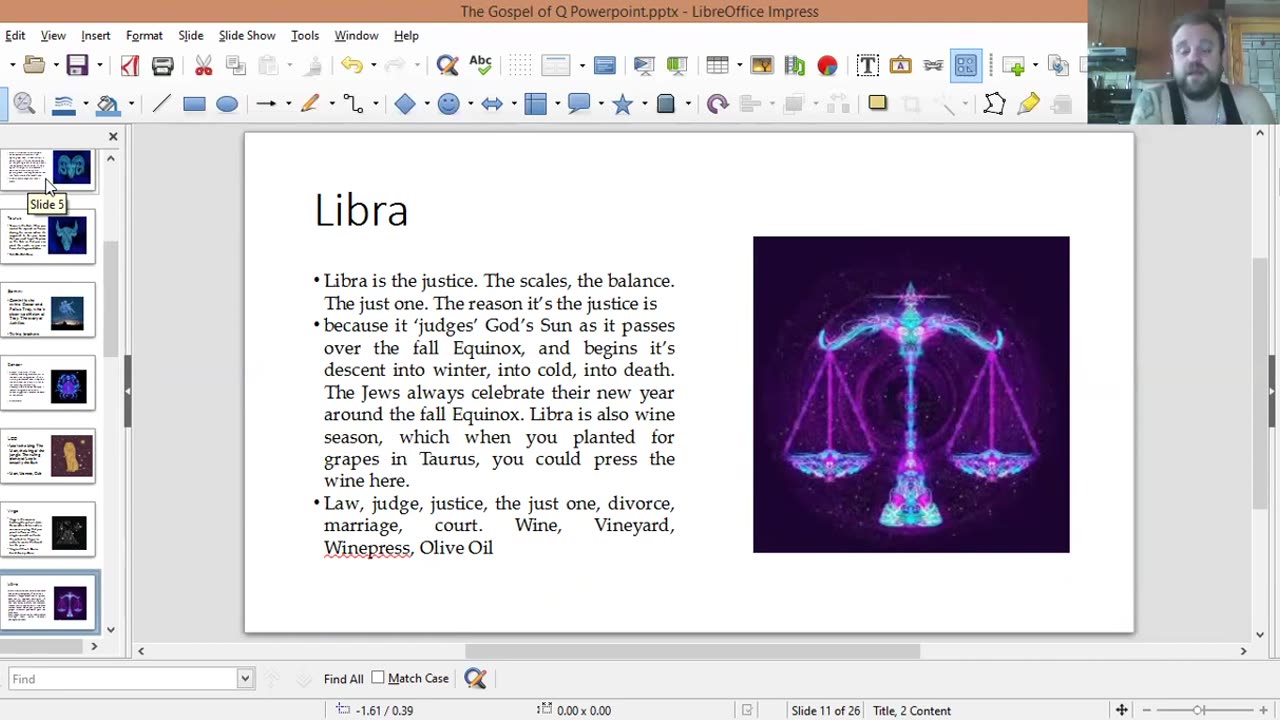
Task: Expand the Block Arrows dropdown
Action: point(513,104)
